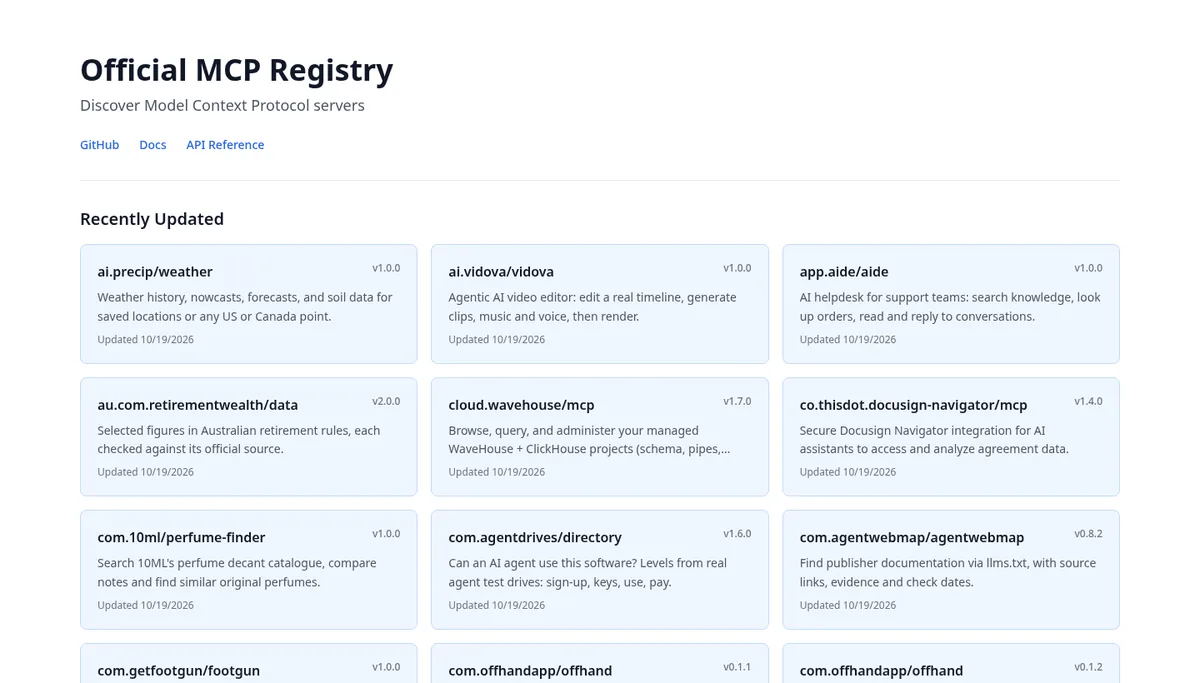Click v1.0.0 version on app.aide/aide

pos(1088,268)
